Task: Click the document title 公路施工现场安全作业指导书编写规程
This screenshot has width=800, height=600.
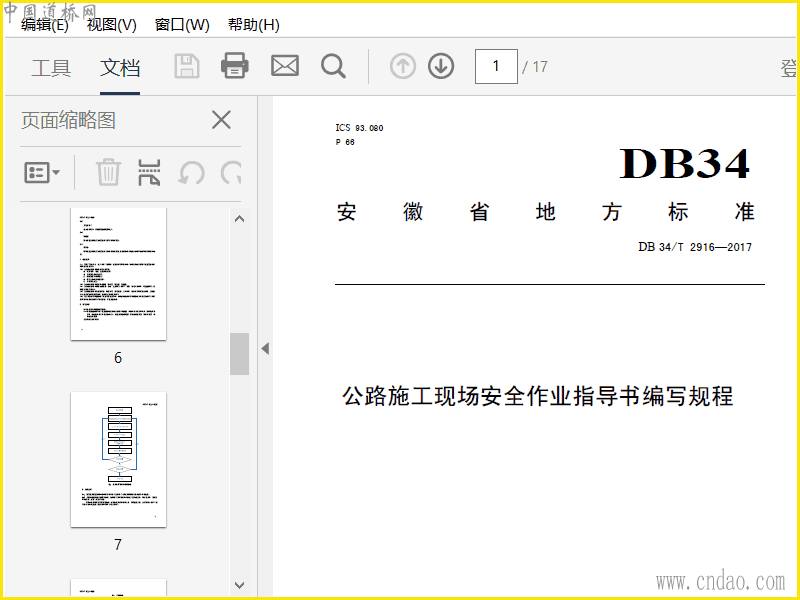Action: pos(538,396)
